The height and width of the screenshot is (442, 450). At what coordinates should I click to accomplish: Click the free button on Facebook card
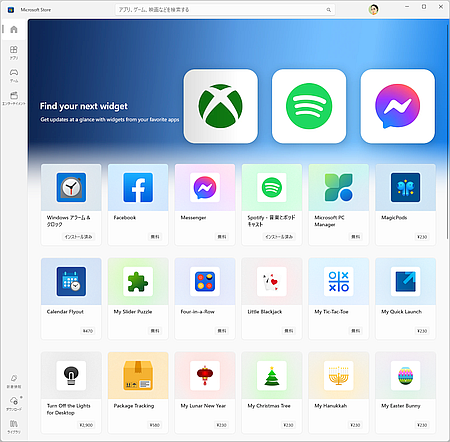155,237
